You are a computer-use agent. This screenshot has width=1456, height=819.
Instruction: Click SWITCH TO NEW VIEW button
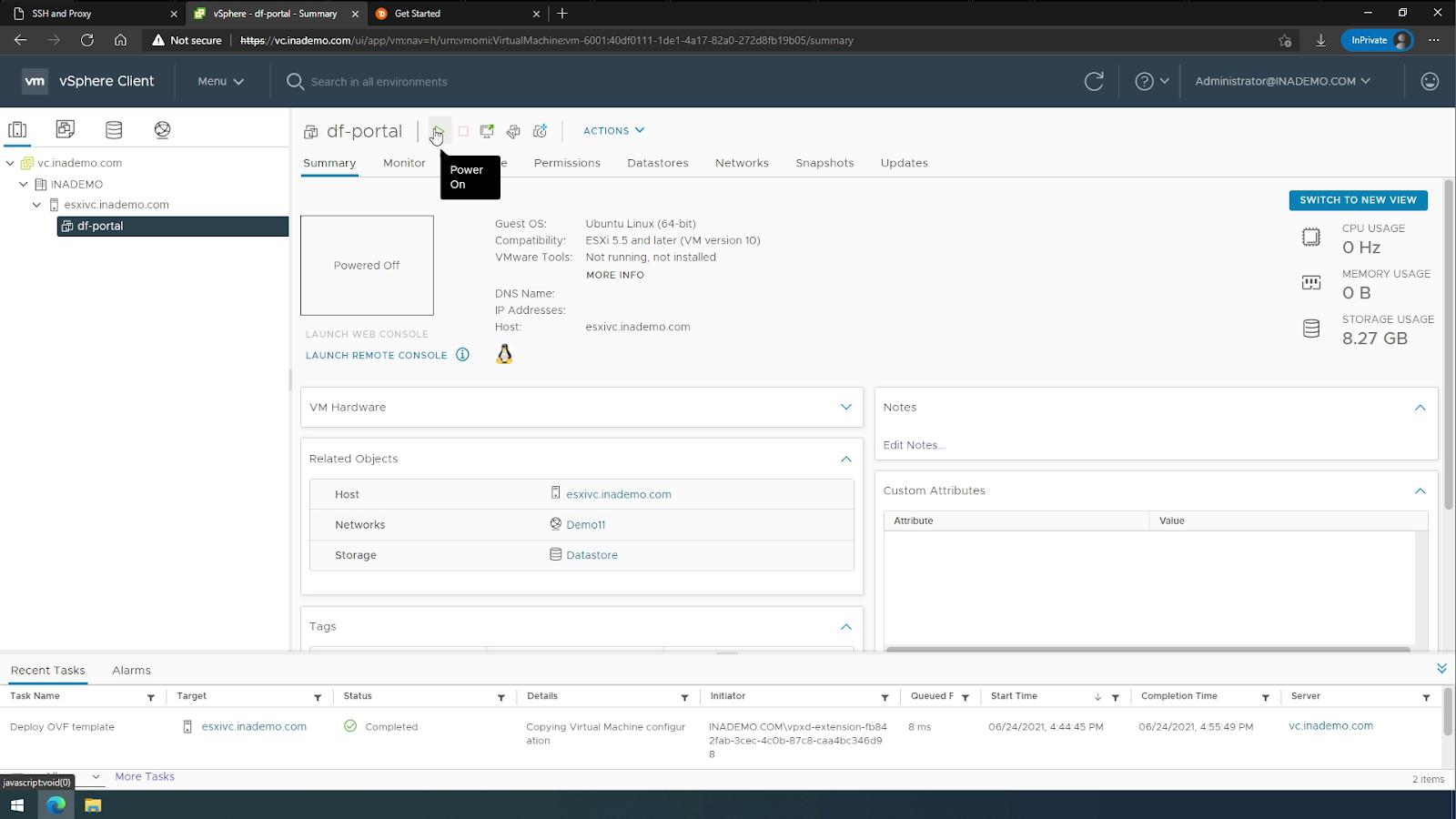pyautogui.click(x=1358, y=200)
